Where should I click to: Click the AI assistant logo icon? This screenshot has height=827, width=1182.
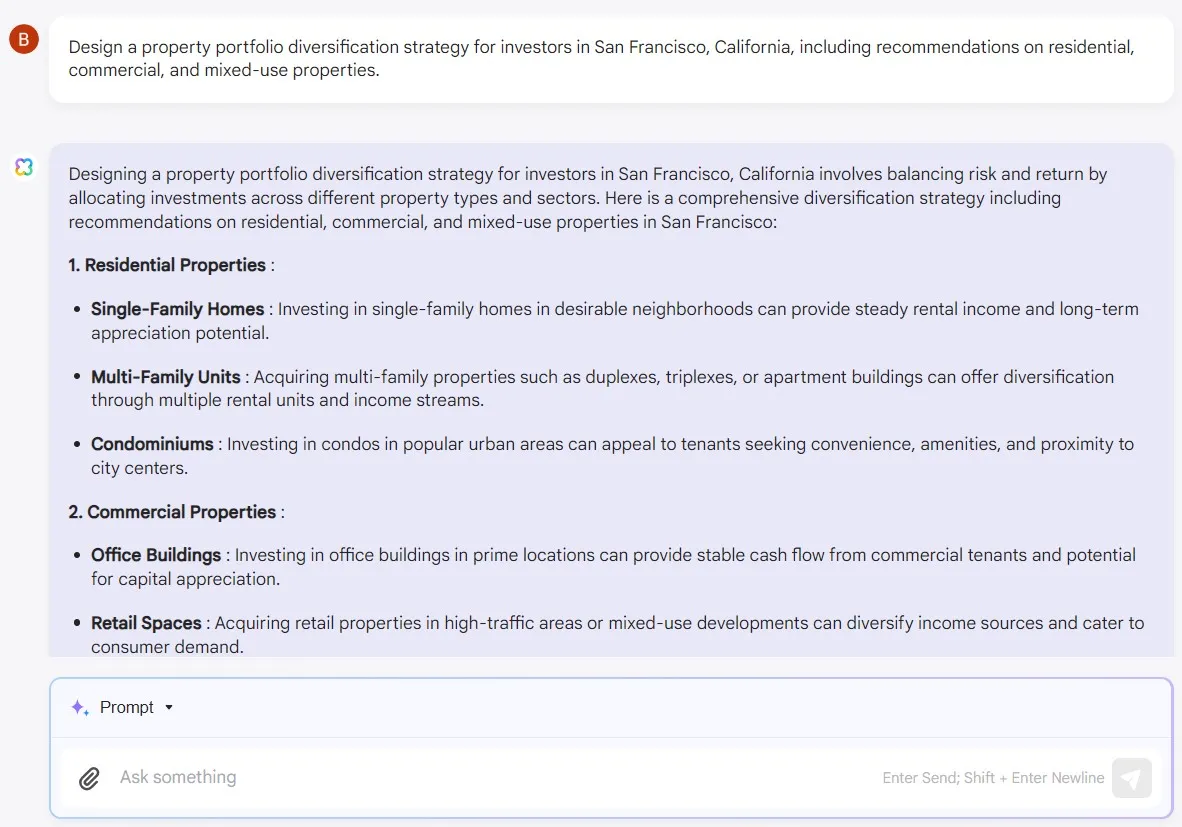pyautogui.click(x=24, y=167)
